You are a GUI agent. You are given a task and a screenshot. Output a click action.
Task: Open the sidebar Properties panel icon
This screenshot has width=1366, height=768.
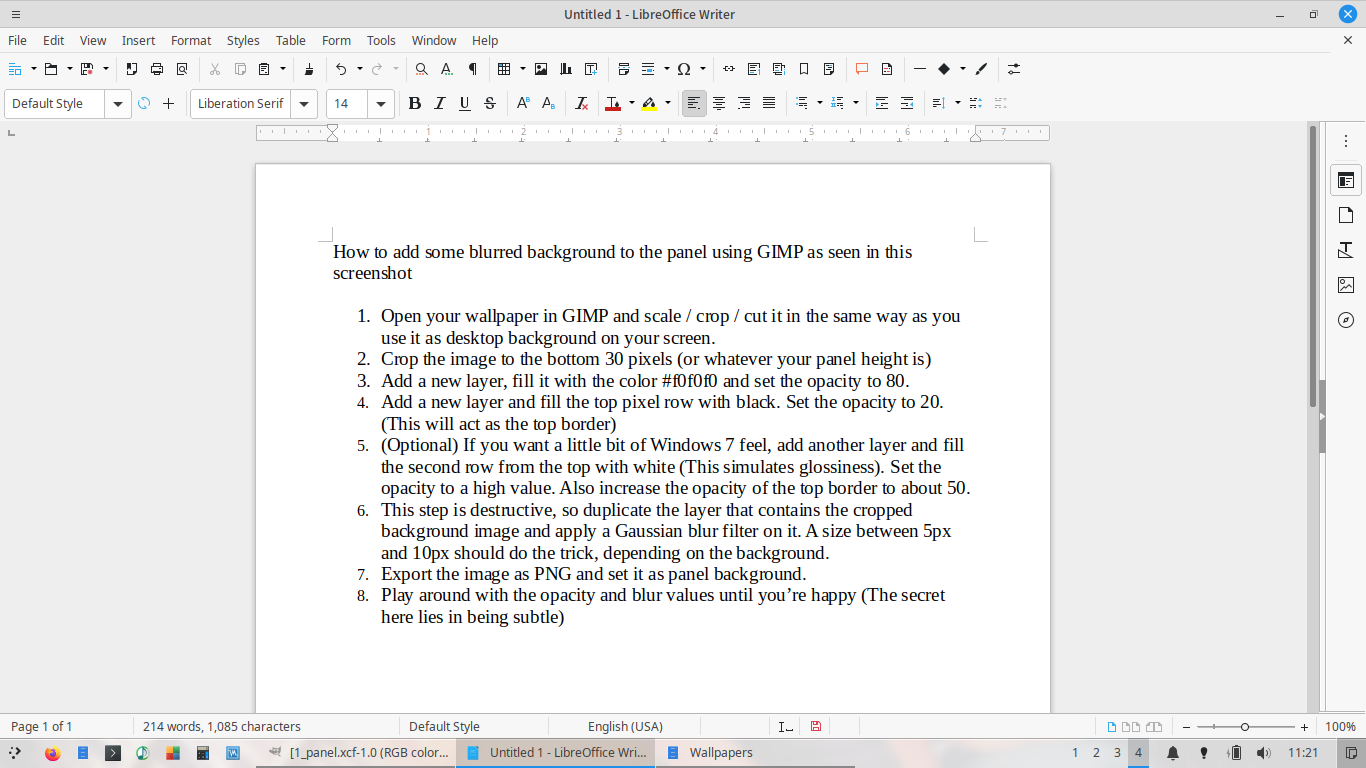click(x=1346, y=181)
